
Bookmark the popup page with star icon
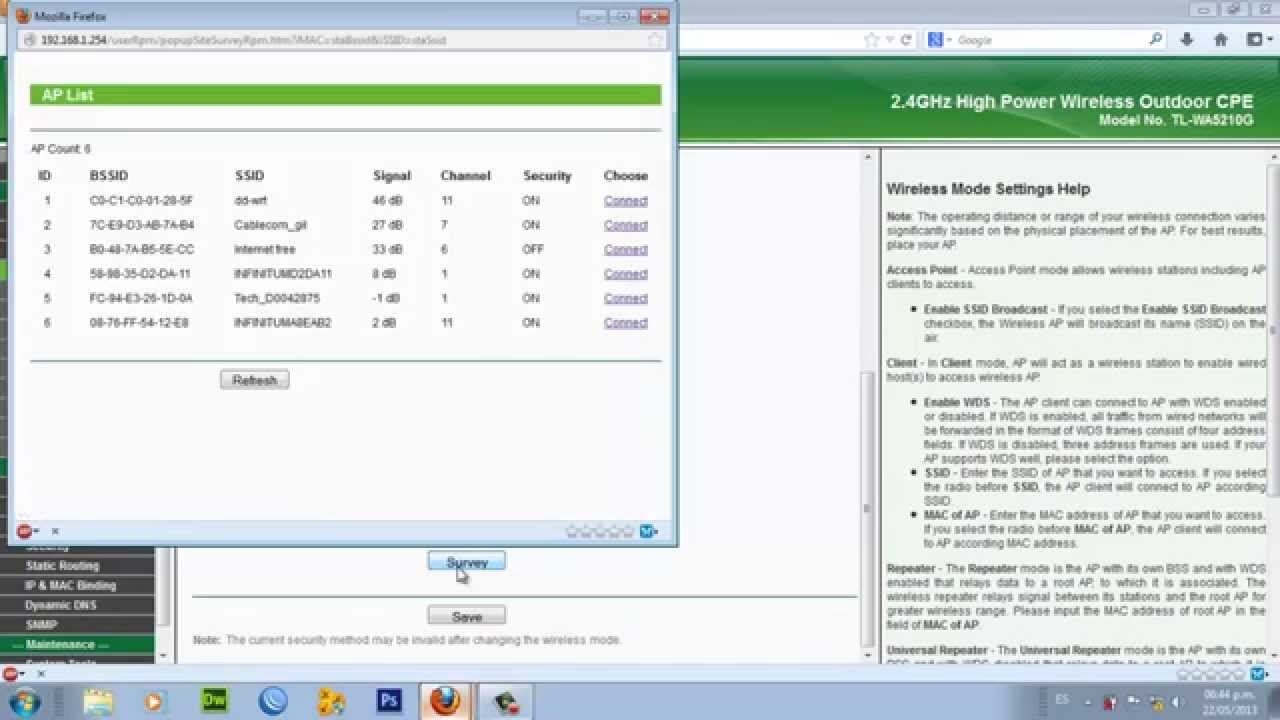(x=655, y=40)
